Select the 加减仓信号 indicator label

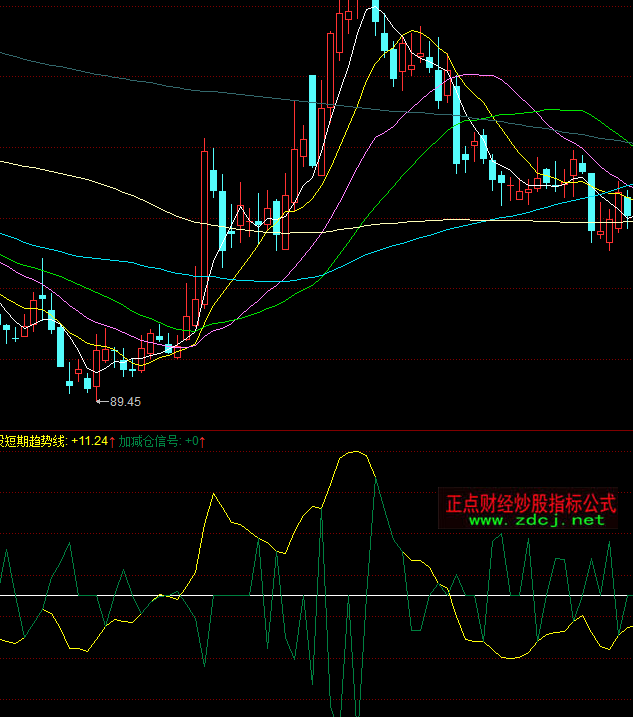(x=150, y=441)
